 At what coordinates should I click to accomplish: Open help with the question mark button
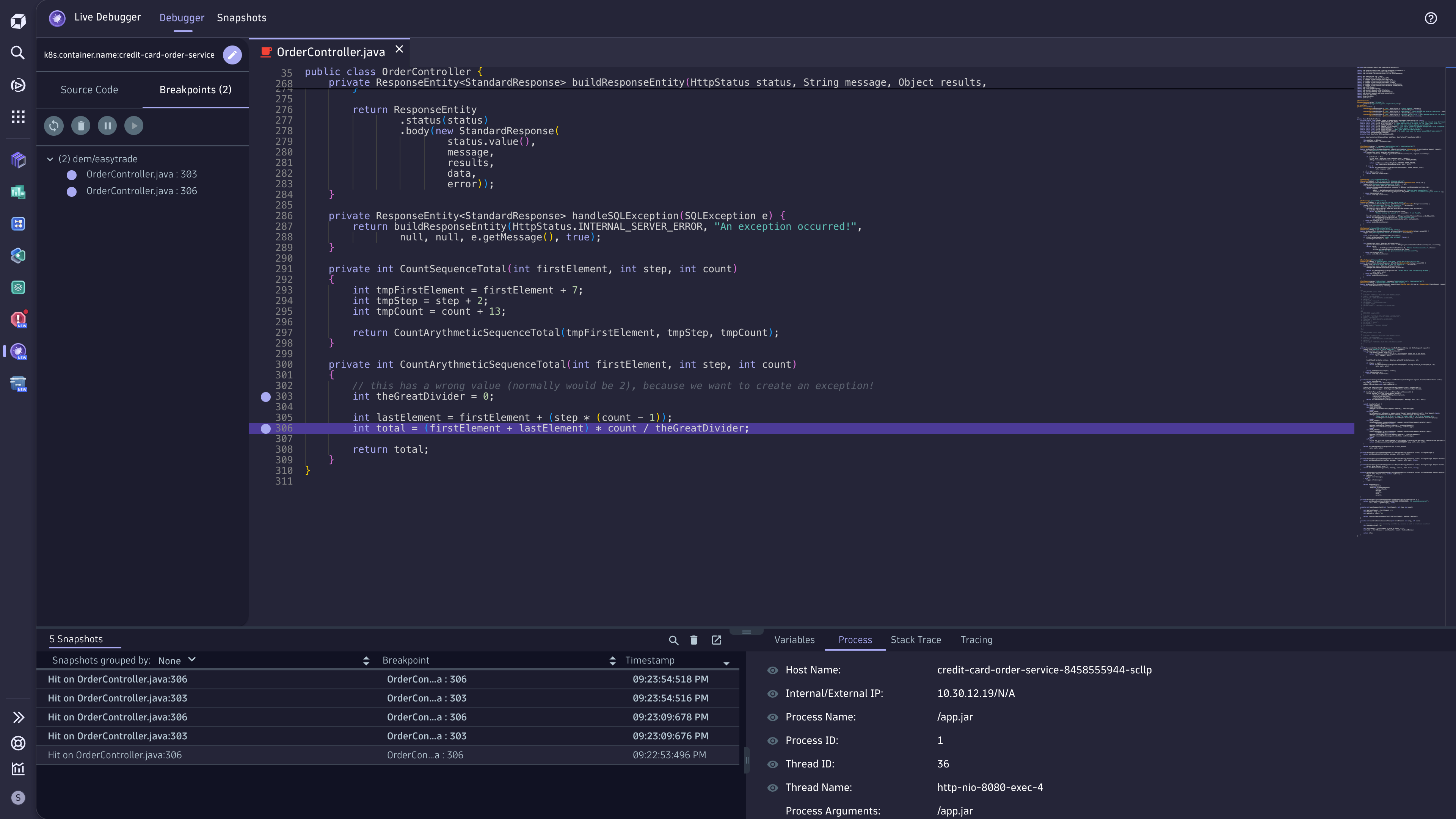tap(1431, 18)
